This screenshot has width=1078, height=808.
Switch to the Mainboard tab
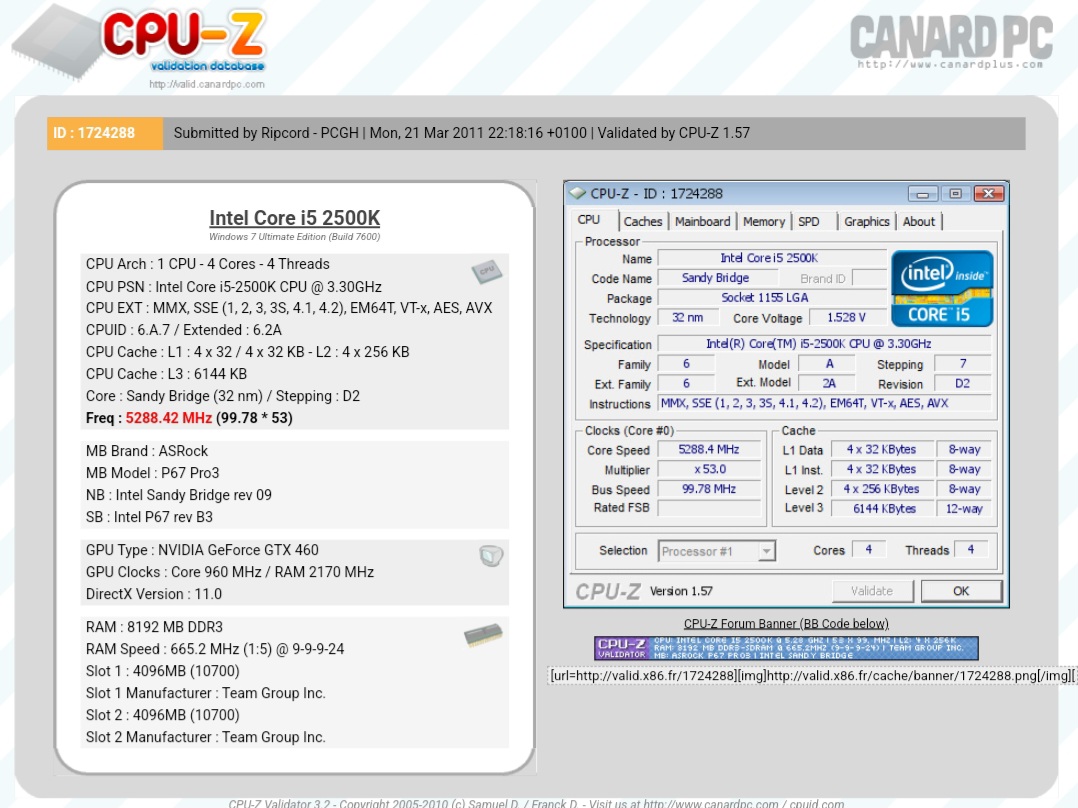tap(702, 221)
